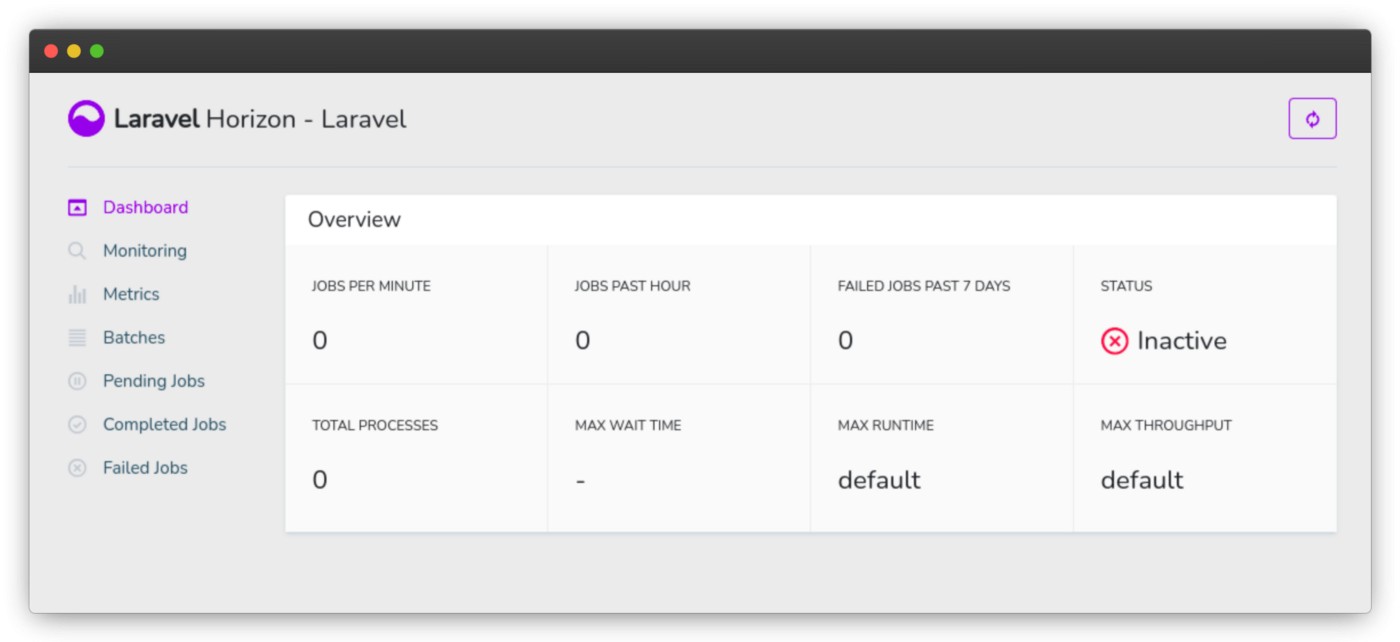Click the Pending Jobs pause icon

pos(77,381)
